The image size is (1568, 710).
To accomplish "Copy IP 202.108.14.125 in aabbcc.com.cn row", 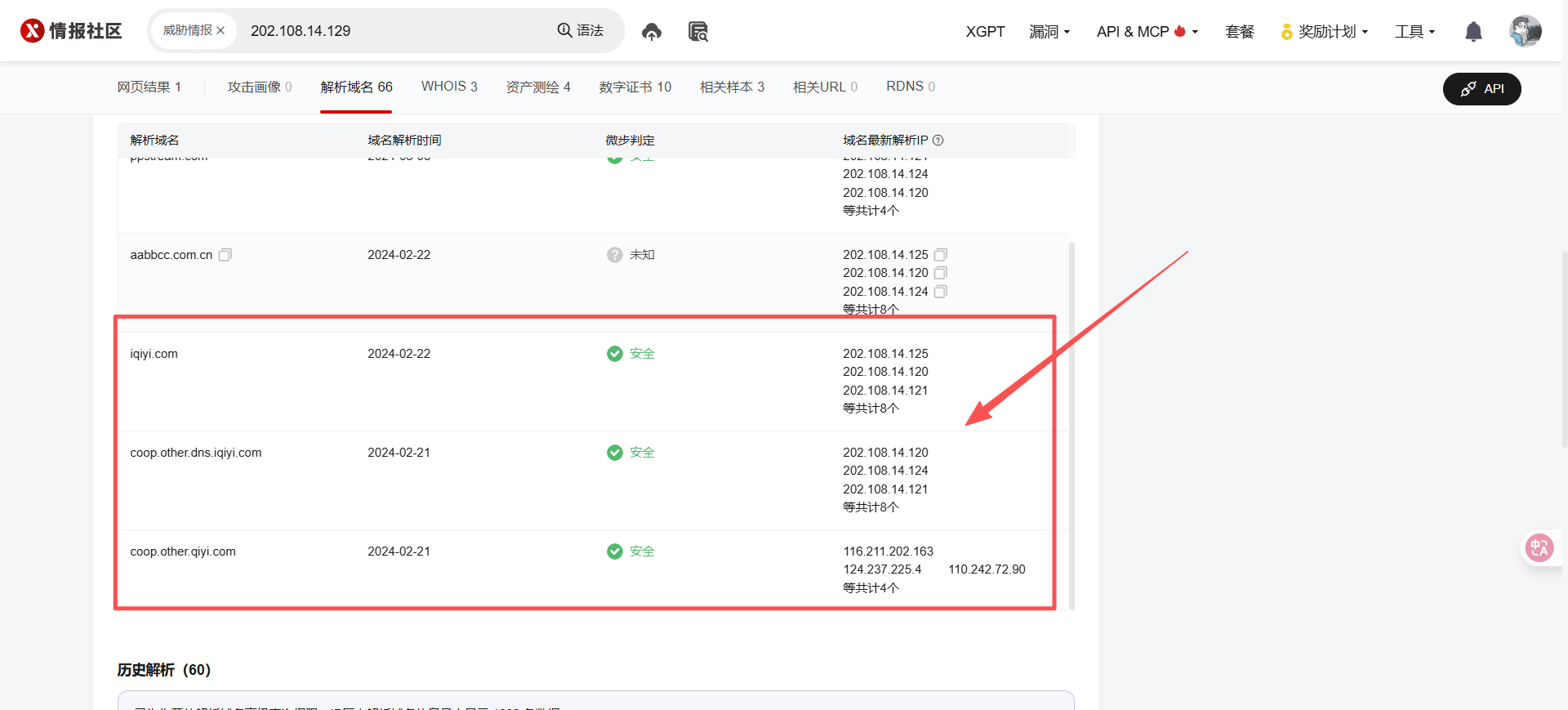I will click(x=941, y=255).
